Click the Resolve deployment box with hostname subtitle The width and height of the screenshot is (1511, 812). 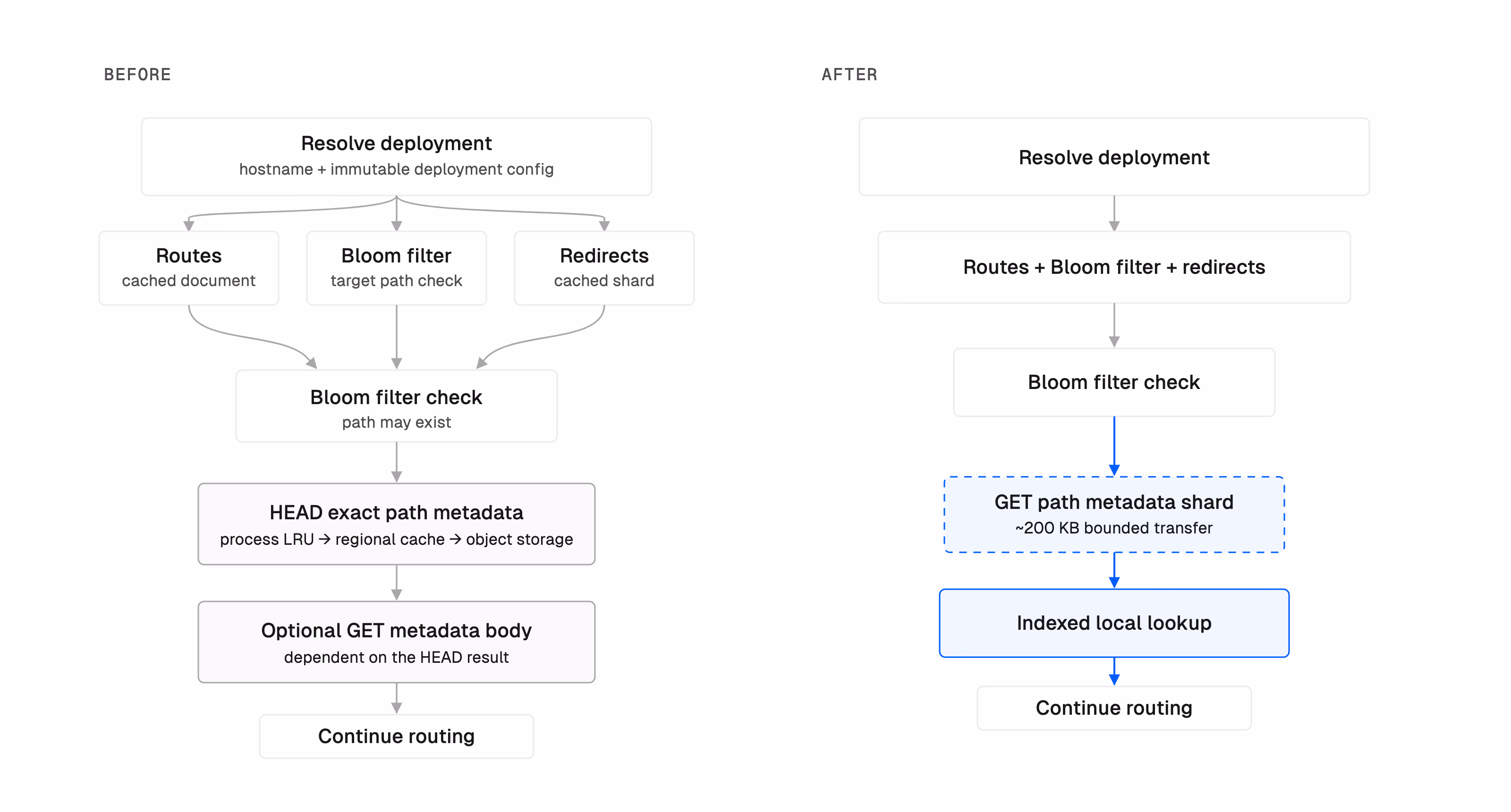(397, 157)
